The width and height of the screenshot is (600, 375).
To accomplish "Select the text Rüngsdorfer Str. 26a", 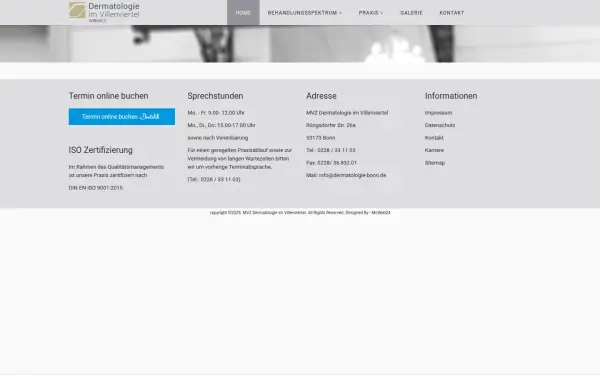I will click(331, 125).
